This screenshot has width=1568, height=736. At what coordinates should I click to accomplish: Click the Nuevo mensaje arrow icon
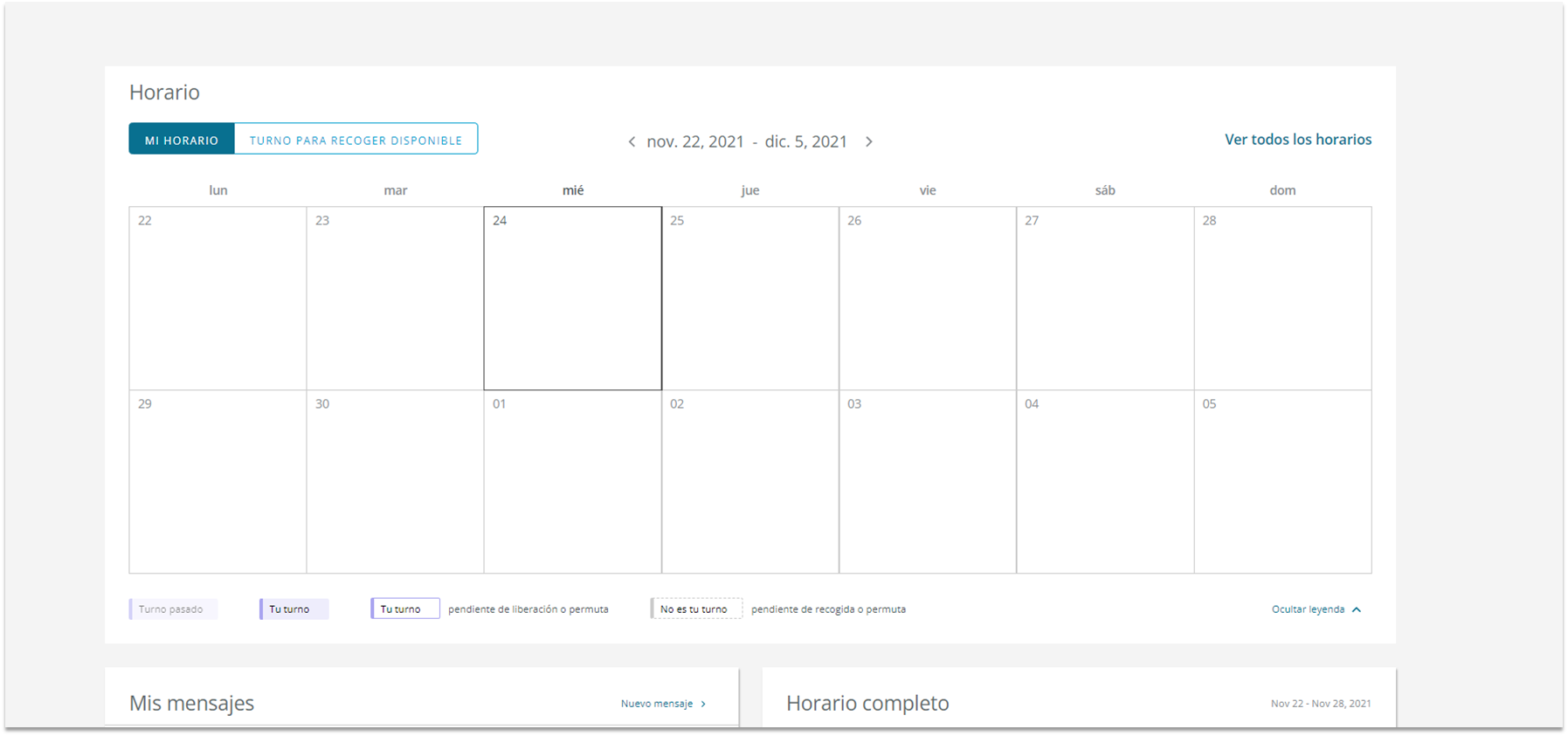tap(703, 704)
